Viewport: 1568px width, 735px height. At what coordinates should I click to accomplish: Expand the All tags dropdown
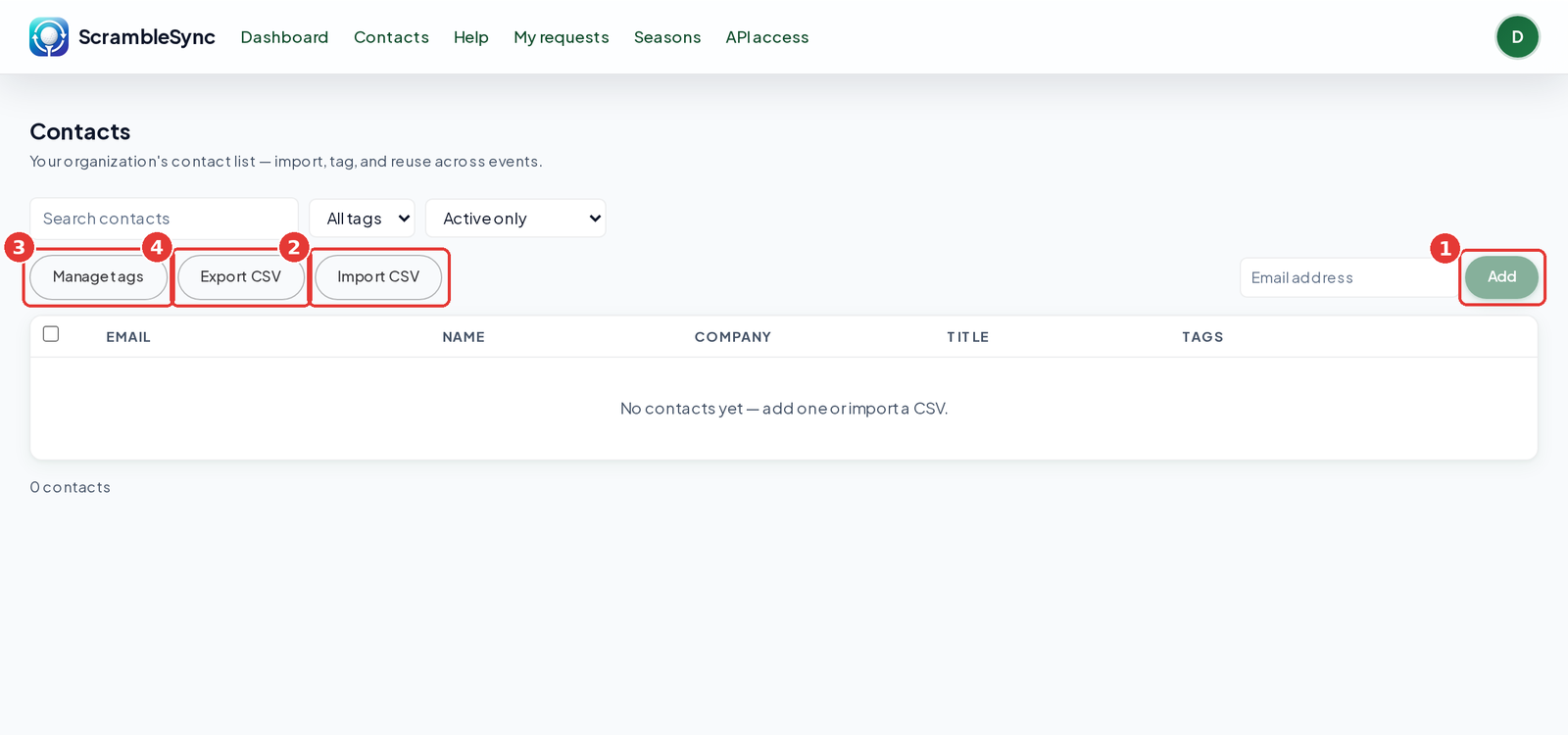(x=362, y=219)
